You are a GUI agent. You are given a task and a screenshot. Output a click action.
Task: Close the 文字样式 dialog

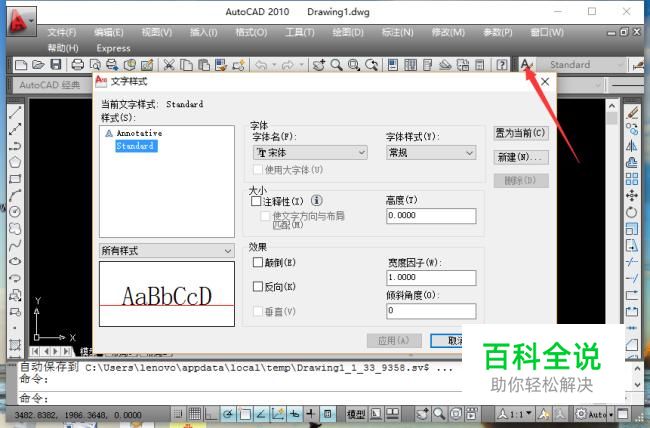[x=545, y=82]
